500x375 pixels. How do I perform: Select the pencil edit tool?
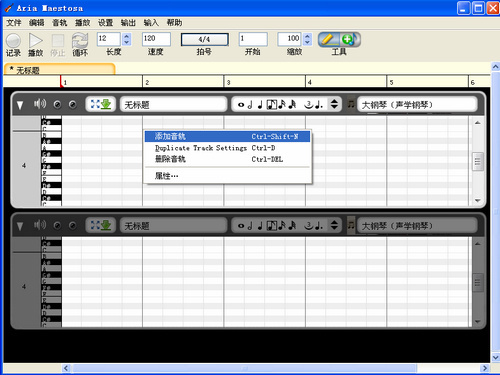coord(328,39)
